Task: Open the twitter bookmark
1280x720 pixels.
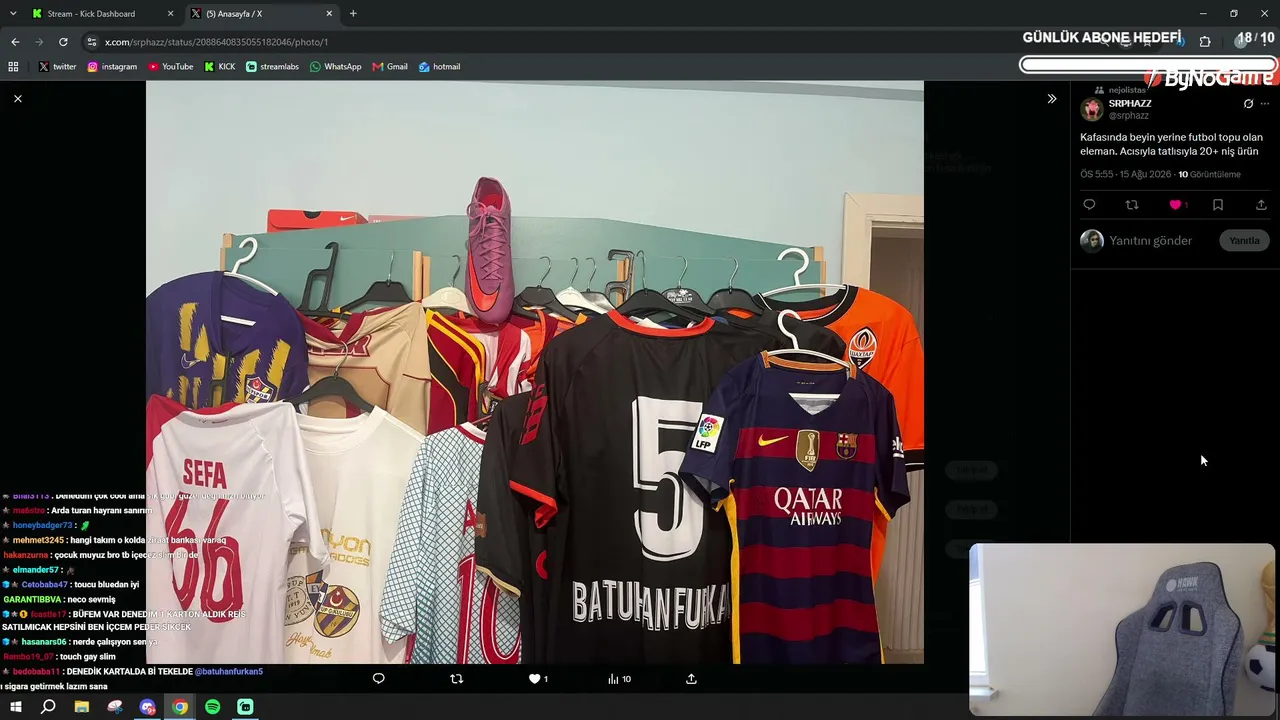Action: [x=57, y=67]
